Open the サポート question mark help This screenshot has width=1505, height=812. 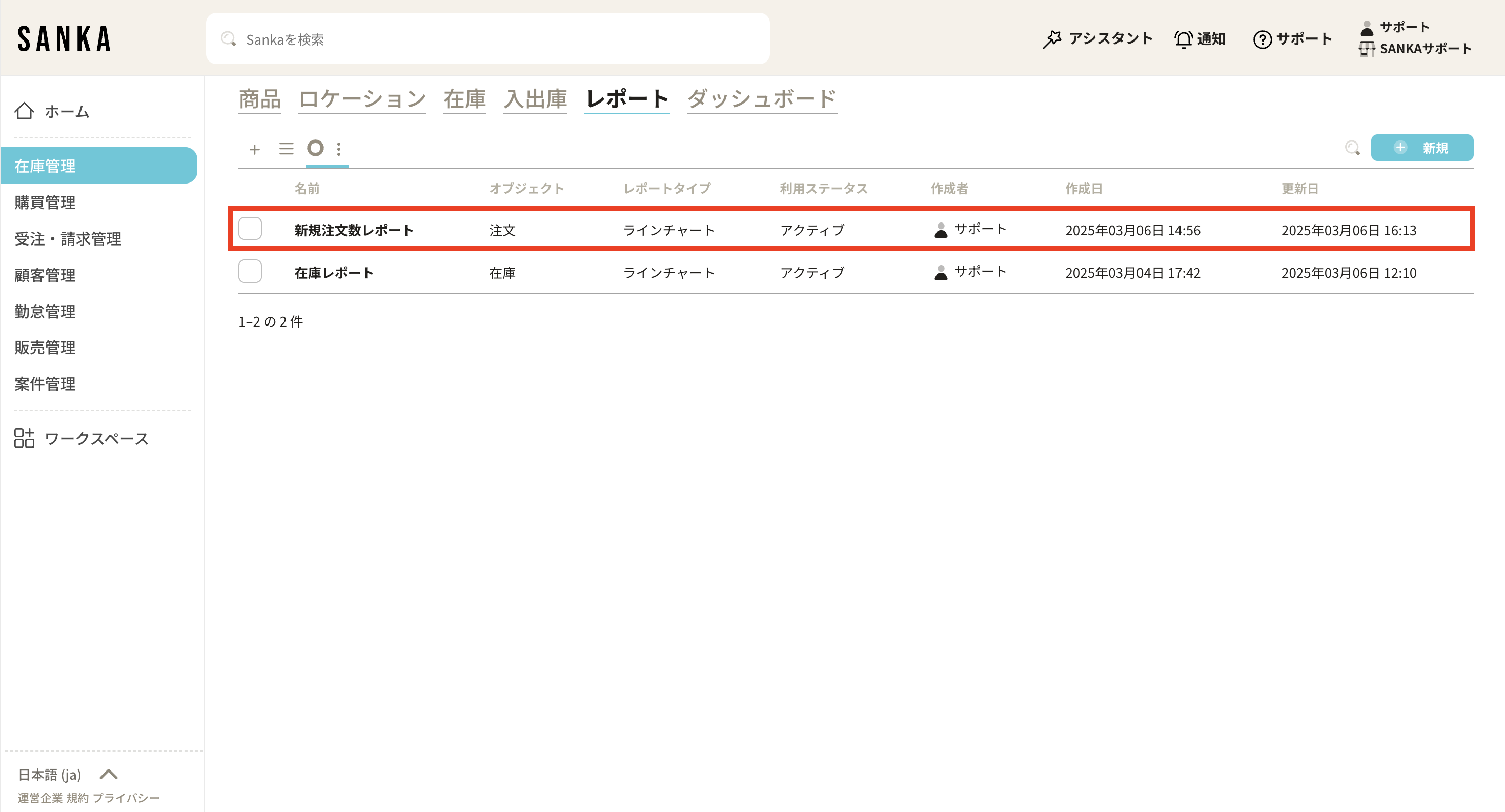[1262, 39]
